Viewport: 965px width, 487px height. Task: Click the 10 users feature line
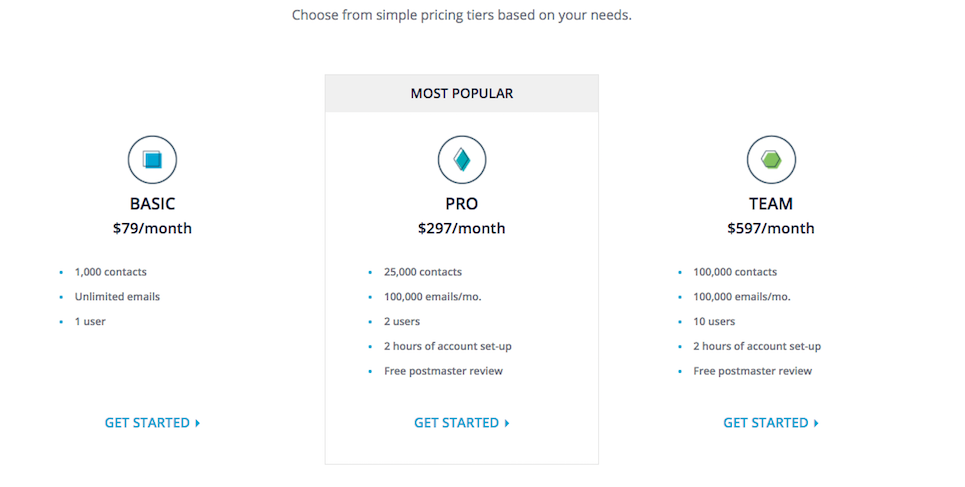coord(714,321)
